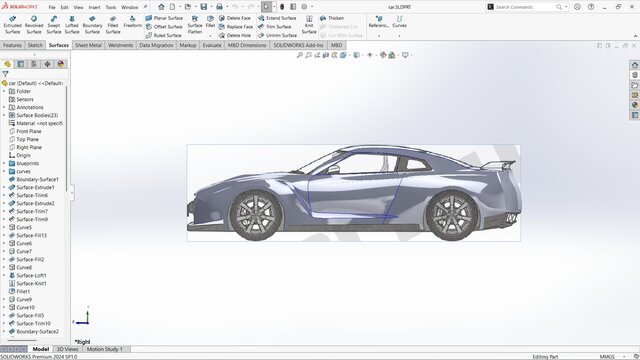Switch to the Evaluate tab
This screenshot has height=360, width=640.
click(x=212, y=45)
